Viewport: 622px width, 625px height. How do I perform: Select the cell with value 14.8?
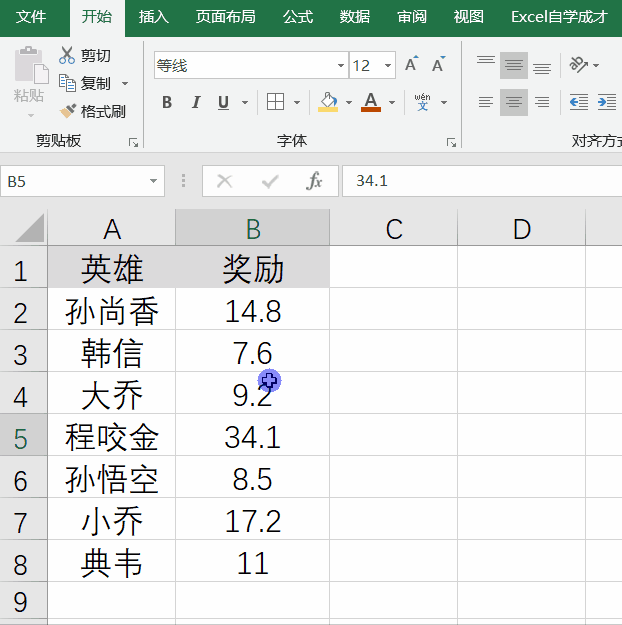[253, 309]
